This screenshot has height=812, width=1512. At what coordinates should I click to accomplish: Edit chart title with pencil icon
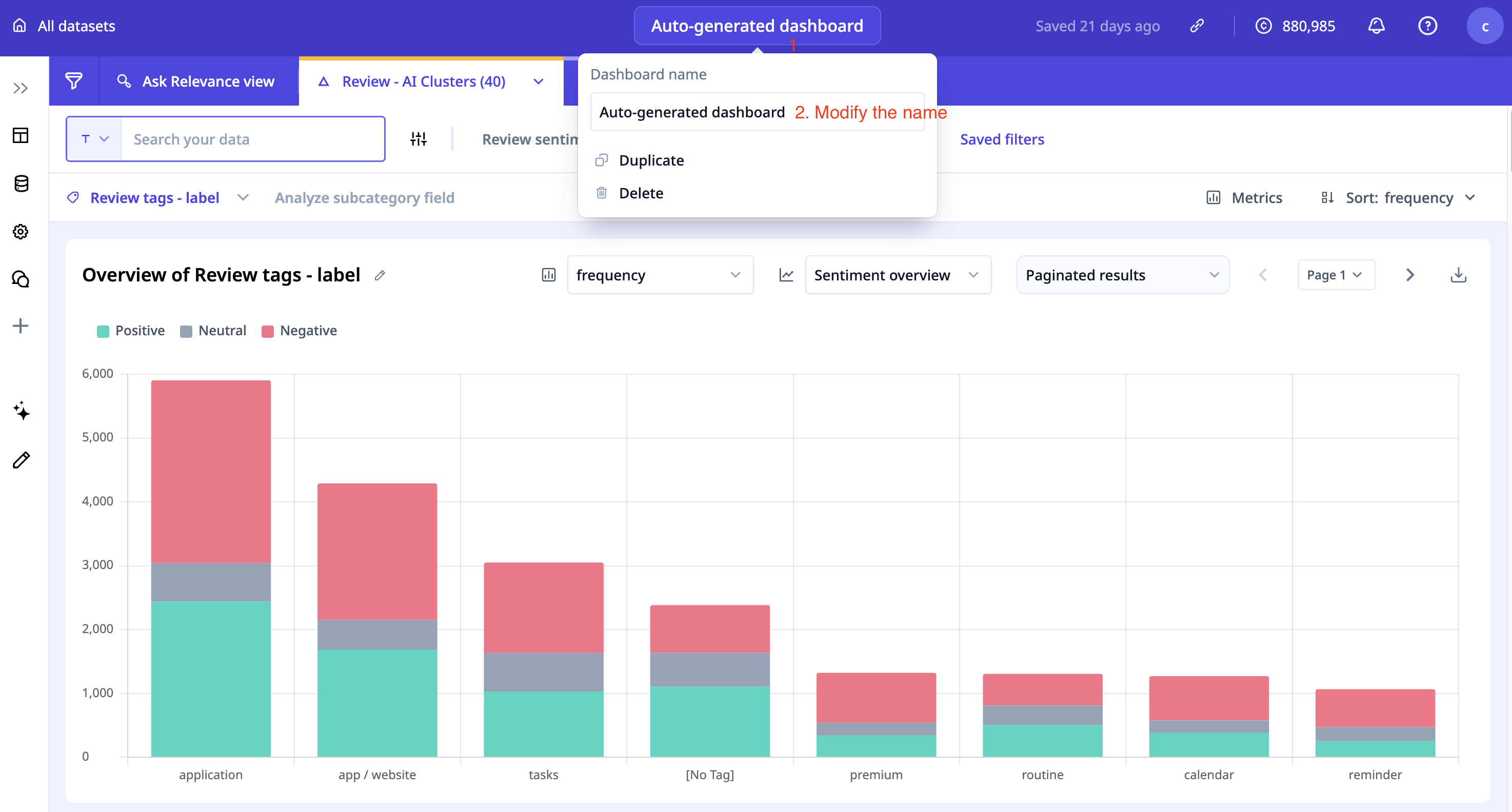click(x=380, y=275)
